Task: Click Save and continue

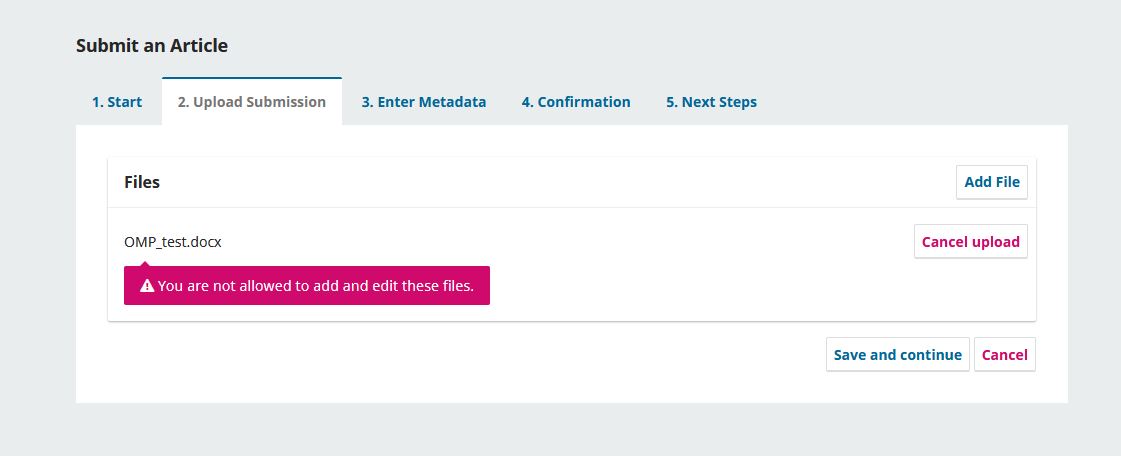Action: [x=897, y=355]
